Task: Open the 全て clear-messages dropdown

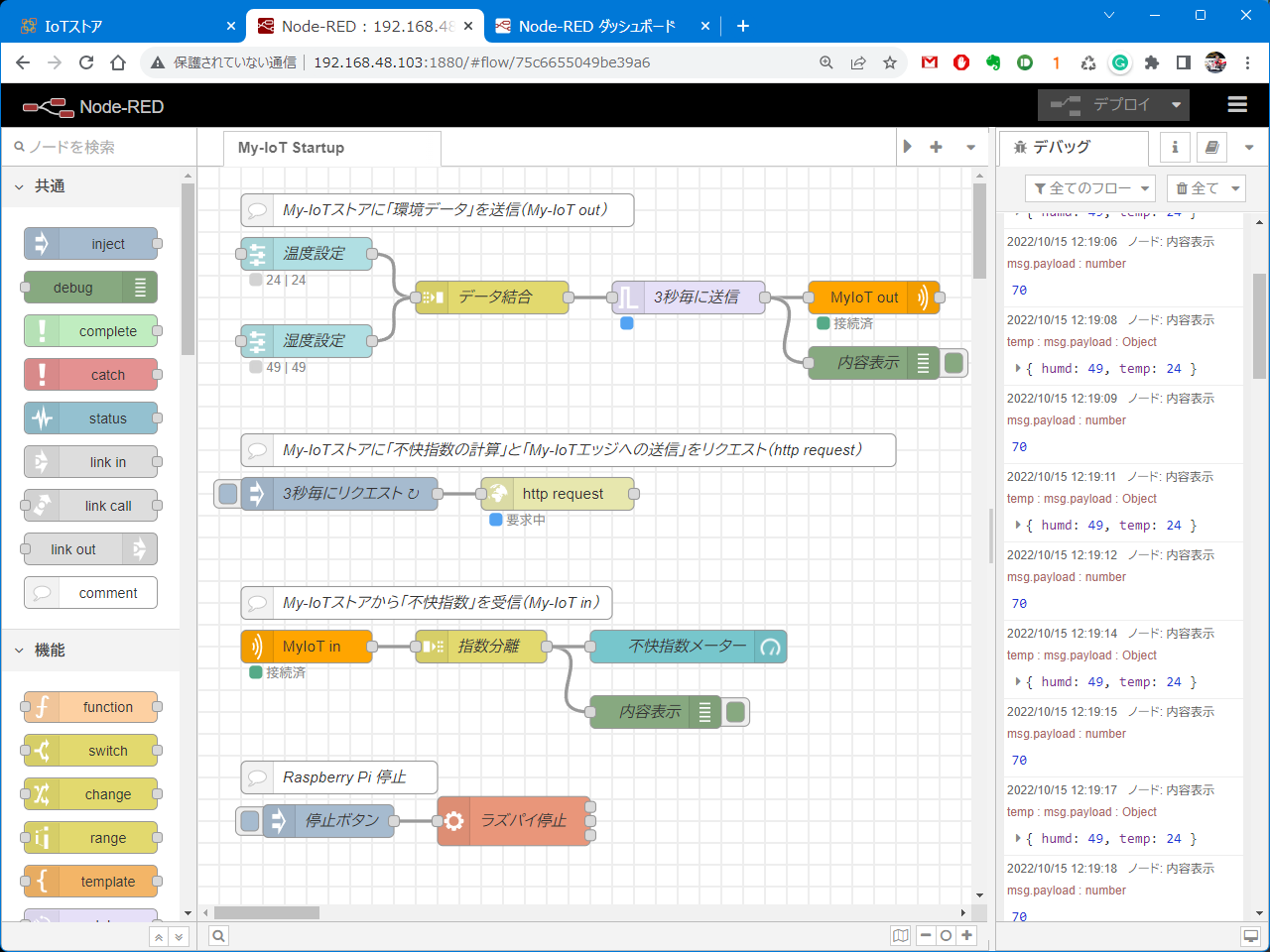Action: [1206, 188]
